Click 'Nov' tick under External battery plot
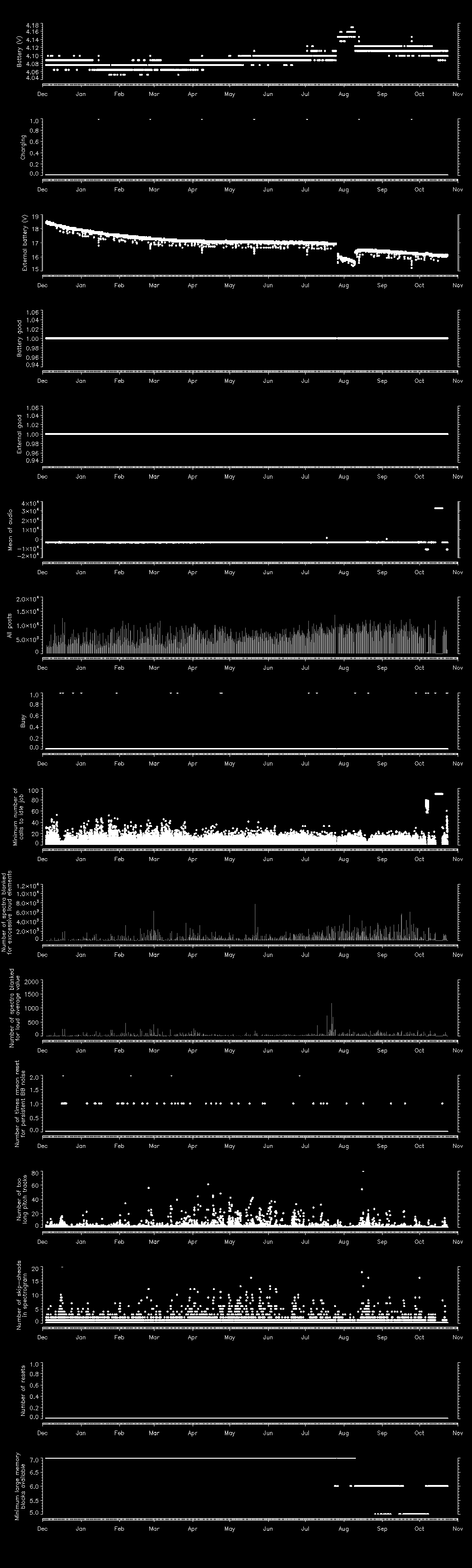Viewport: 472px width, 1568px height. [457, 285]
